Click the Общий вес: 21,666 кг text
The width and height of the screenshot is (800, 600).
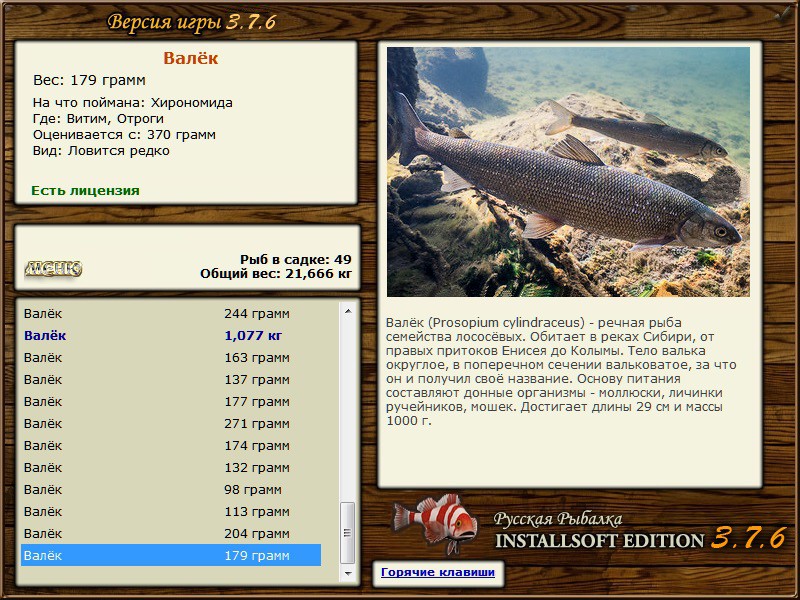(276, 274)
